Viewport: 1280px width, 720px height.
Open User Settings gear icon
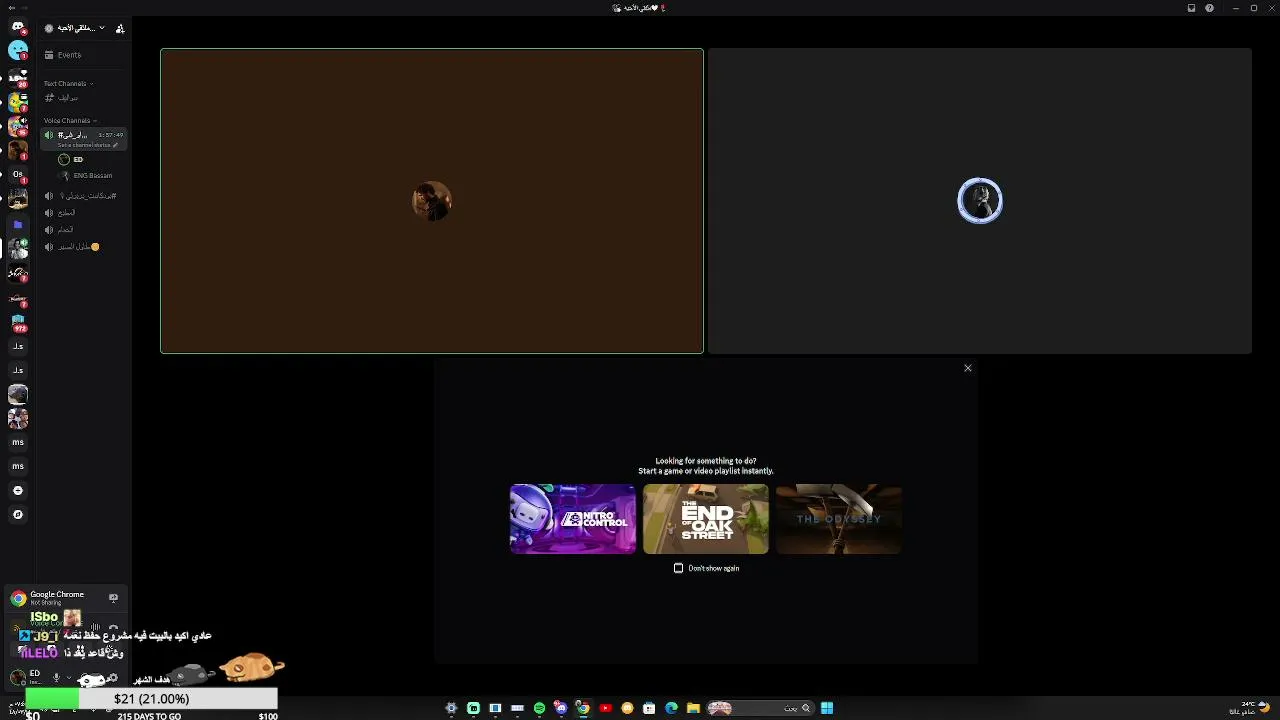(x=112, y=677)
